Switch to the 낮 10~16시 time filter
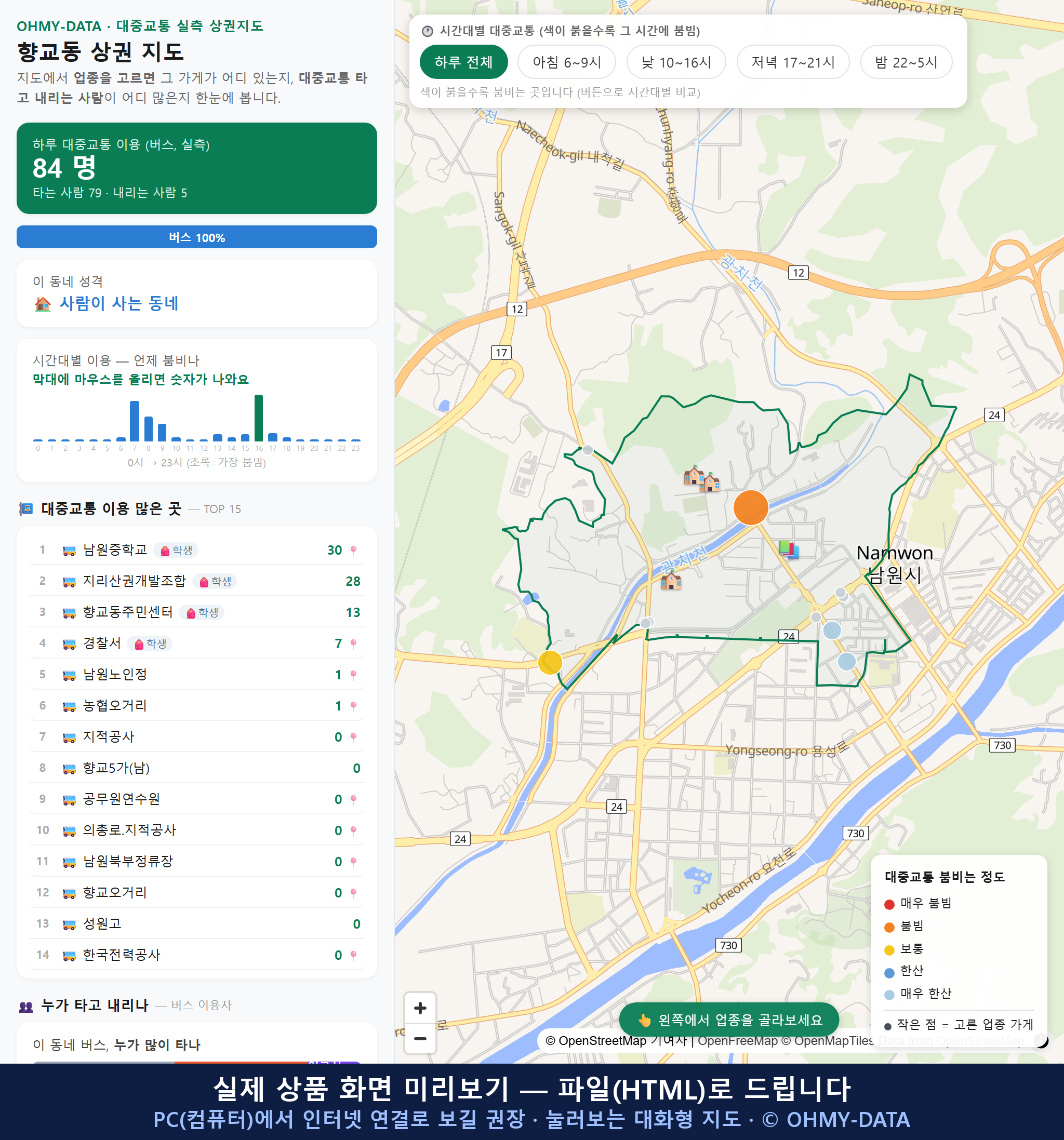The width and height of the screenshot is (1064, 1140). click(x=676, y=62)
